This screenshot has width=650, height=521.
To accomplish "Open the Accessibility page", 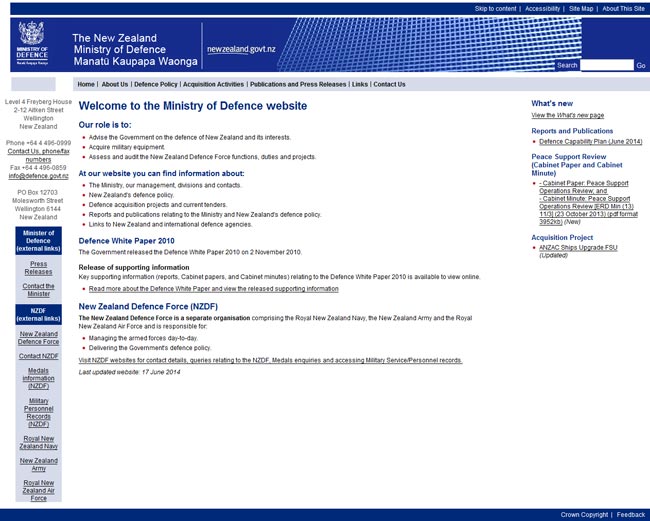I will click(542, 9).
